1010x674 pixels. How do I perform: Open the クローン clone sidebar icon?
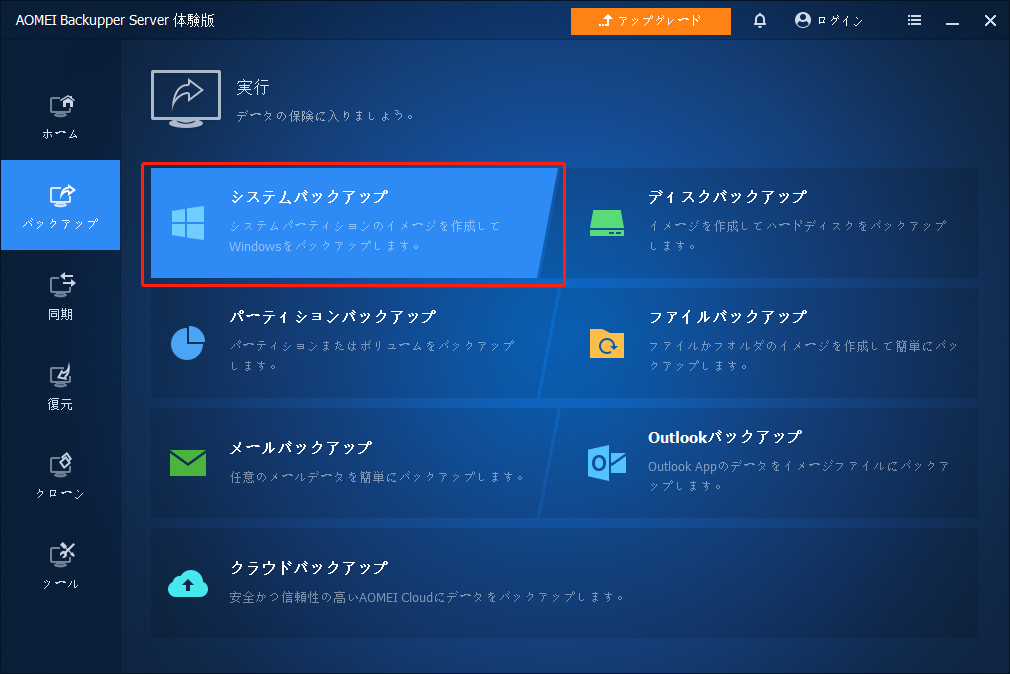coord(61,465)
